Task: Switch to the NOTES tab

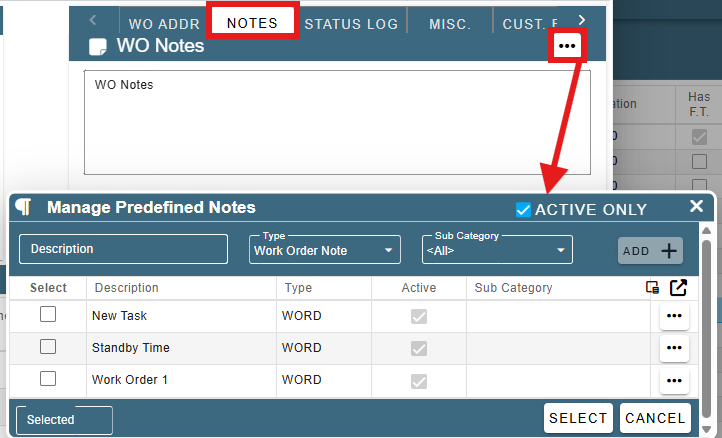Action: pos(252,23)
